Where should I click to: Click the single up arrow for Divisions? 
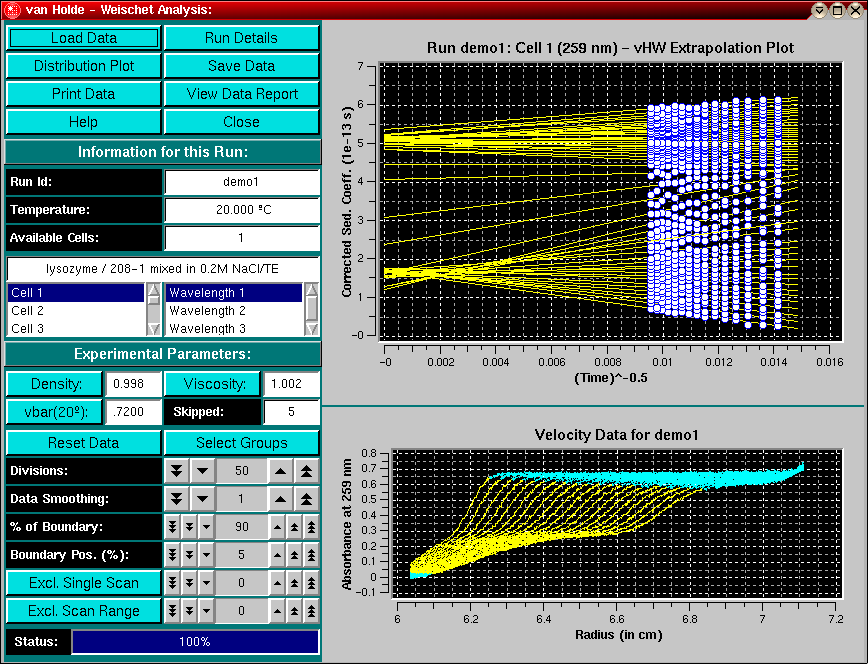pos(282,471)
